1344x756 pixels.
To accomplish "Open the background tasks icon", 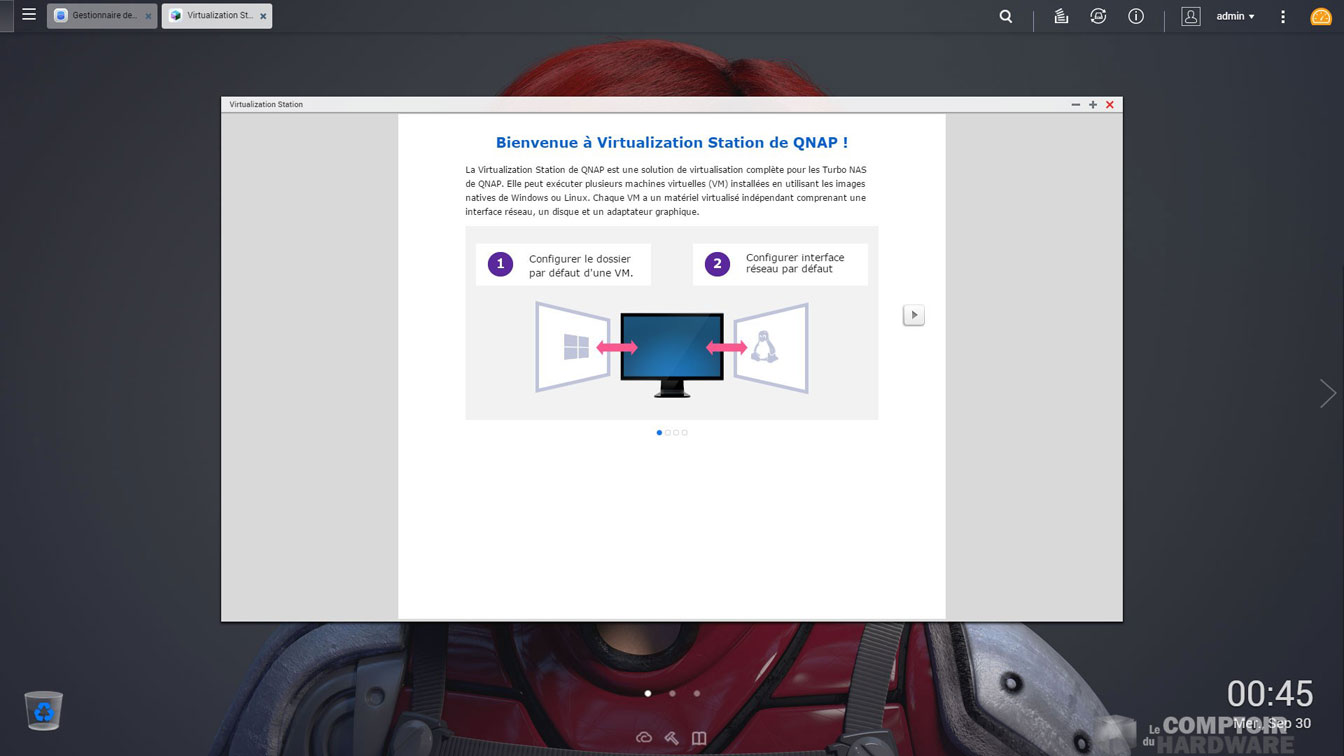I will pos(1061,16).
